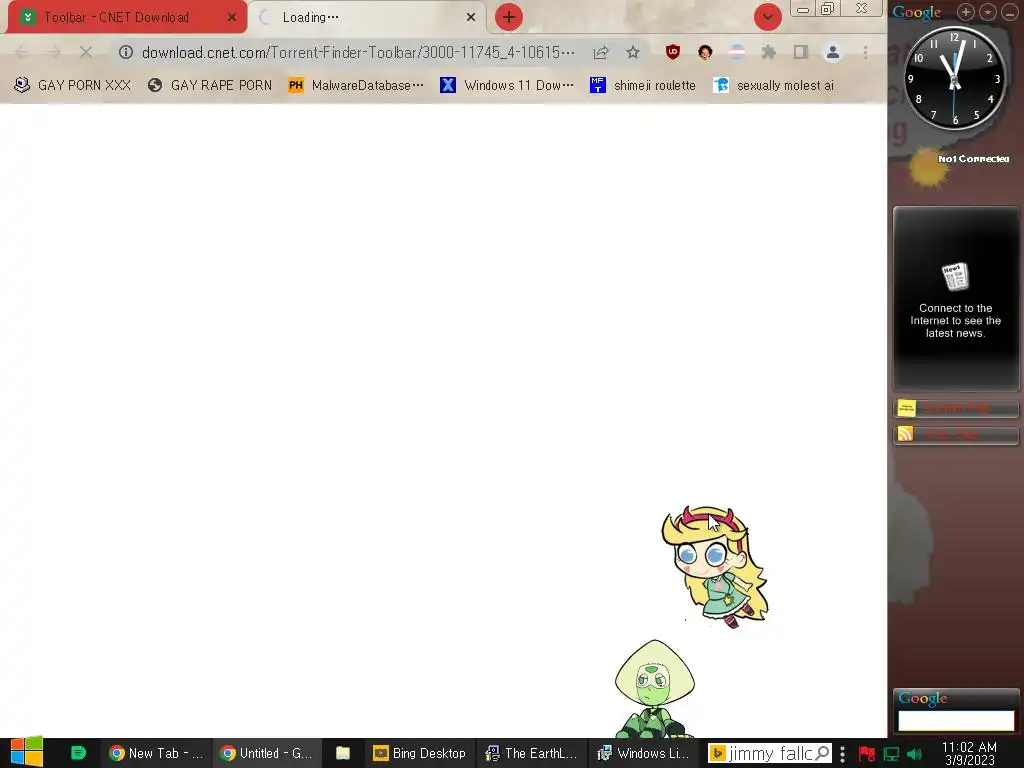The image size is (1024, 768).
Task: Switch to Untitled - G... Chrome taskbar window
Action: [266, 754]
